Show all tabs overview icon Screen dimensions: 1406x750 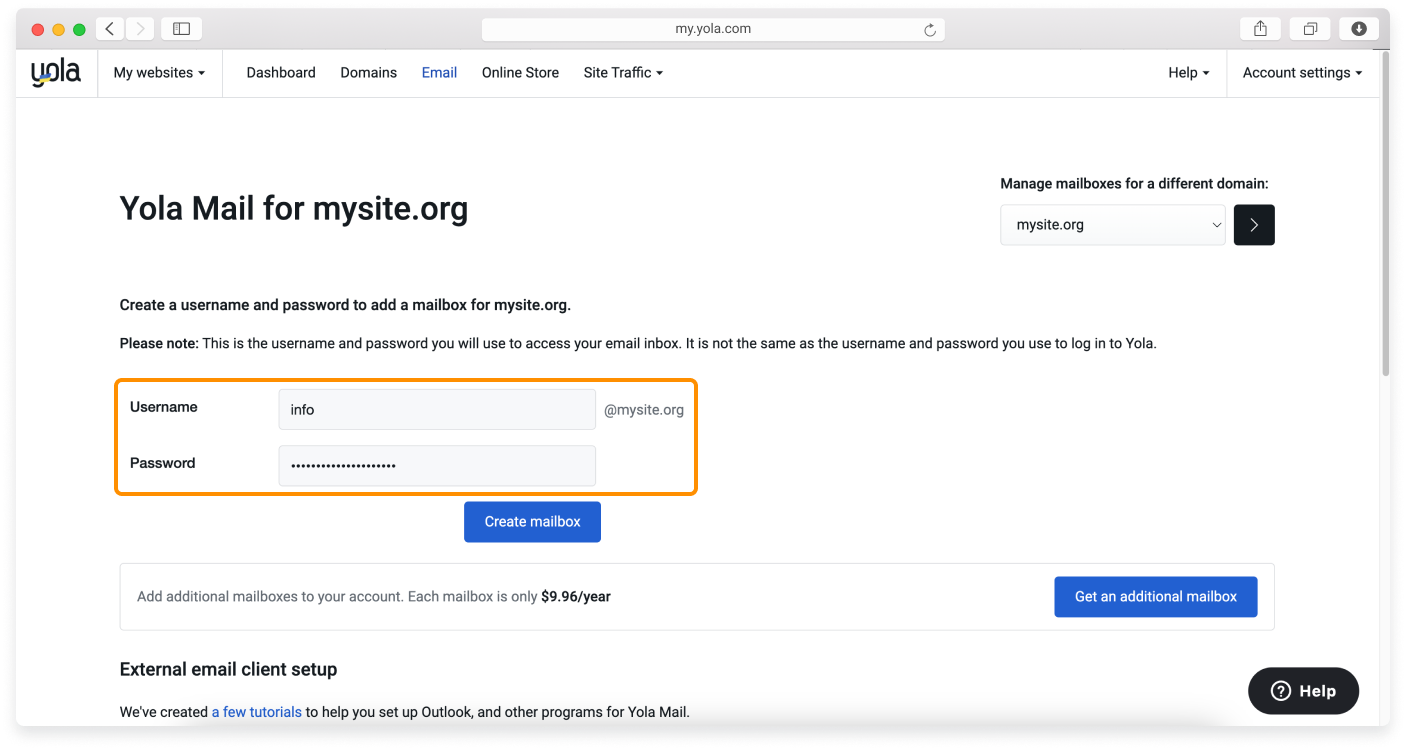coord(1310,29)
